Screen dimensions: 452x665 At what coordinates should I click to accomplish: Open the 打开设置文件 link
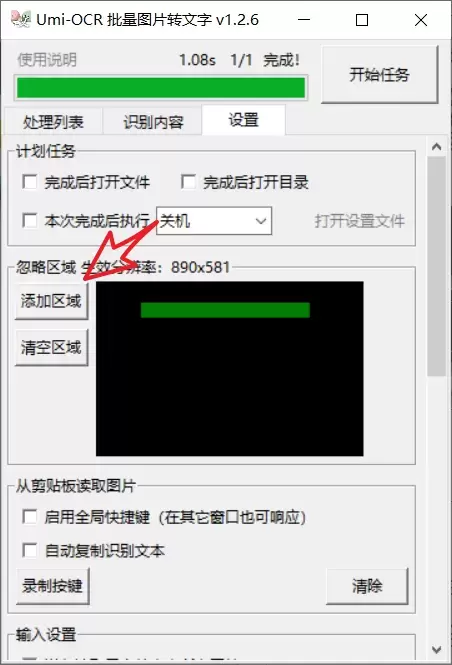[360, 221]
